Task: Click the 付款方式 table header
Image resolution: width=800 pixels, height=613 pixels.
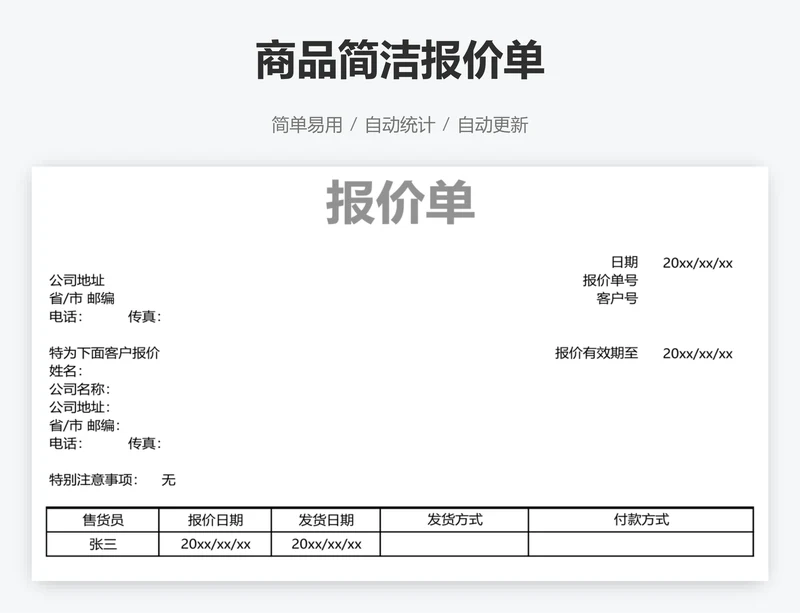Action: (641, 520)
